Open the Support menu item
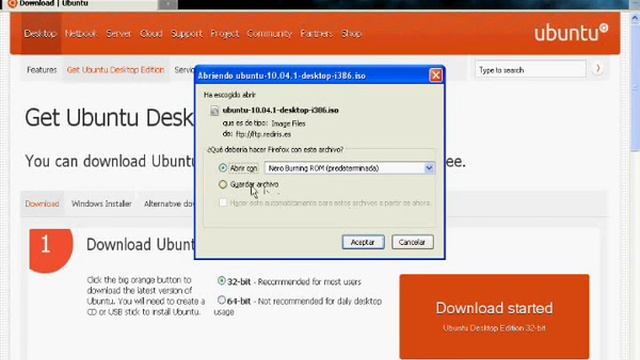640x360 pixels. [187, 34]
